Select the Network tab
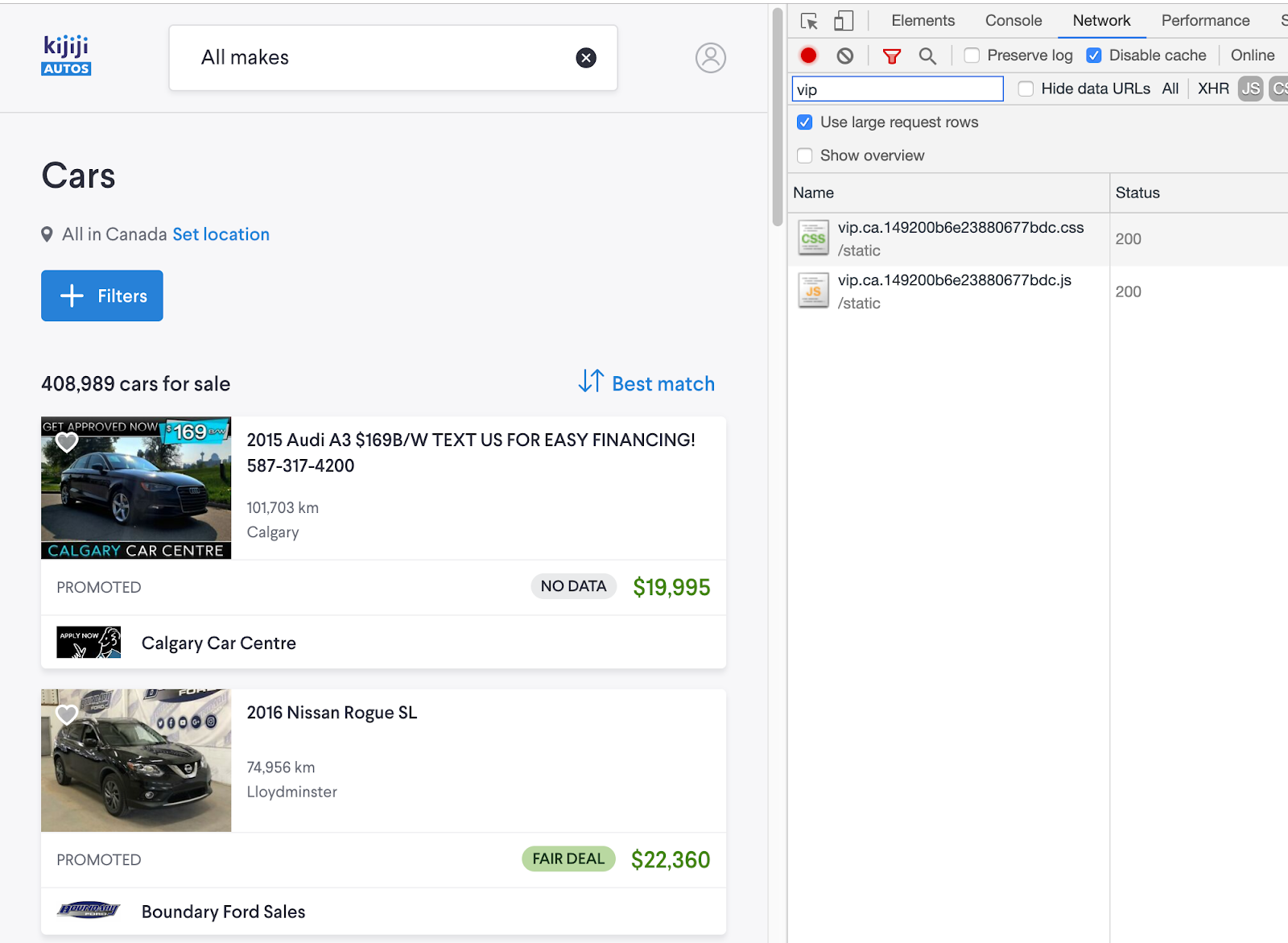Image resolution: width=1288 pixels, height=943 pixels. pyautogui.click(x=1101, y=21)
